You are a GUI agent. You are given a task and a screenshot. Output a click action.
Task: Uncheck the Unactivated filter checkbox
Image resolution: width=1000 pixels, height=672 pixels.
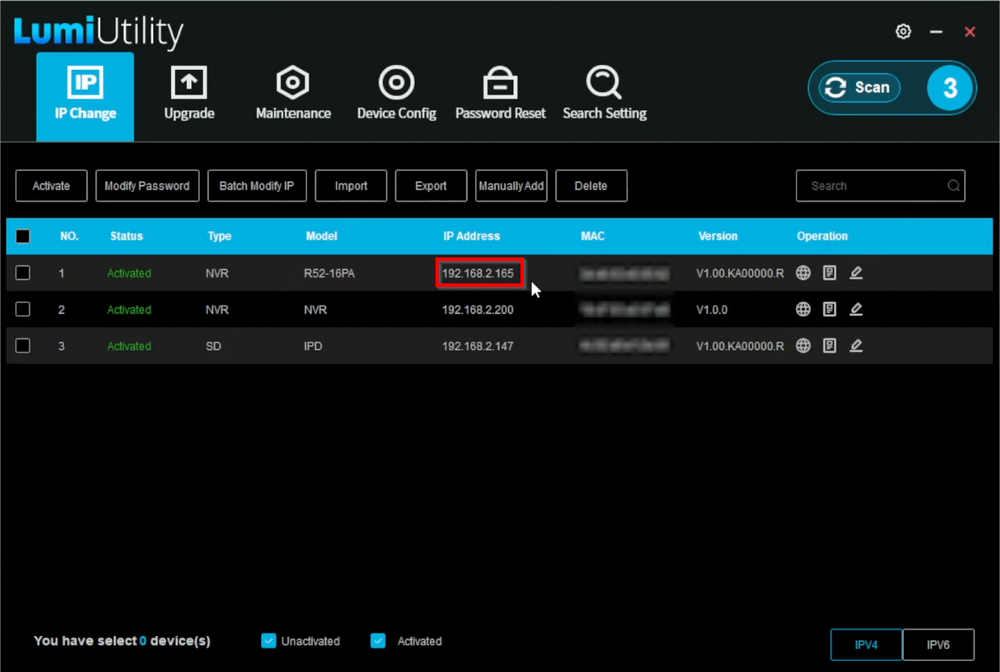tap(268, 641)
